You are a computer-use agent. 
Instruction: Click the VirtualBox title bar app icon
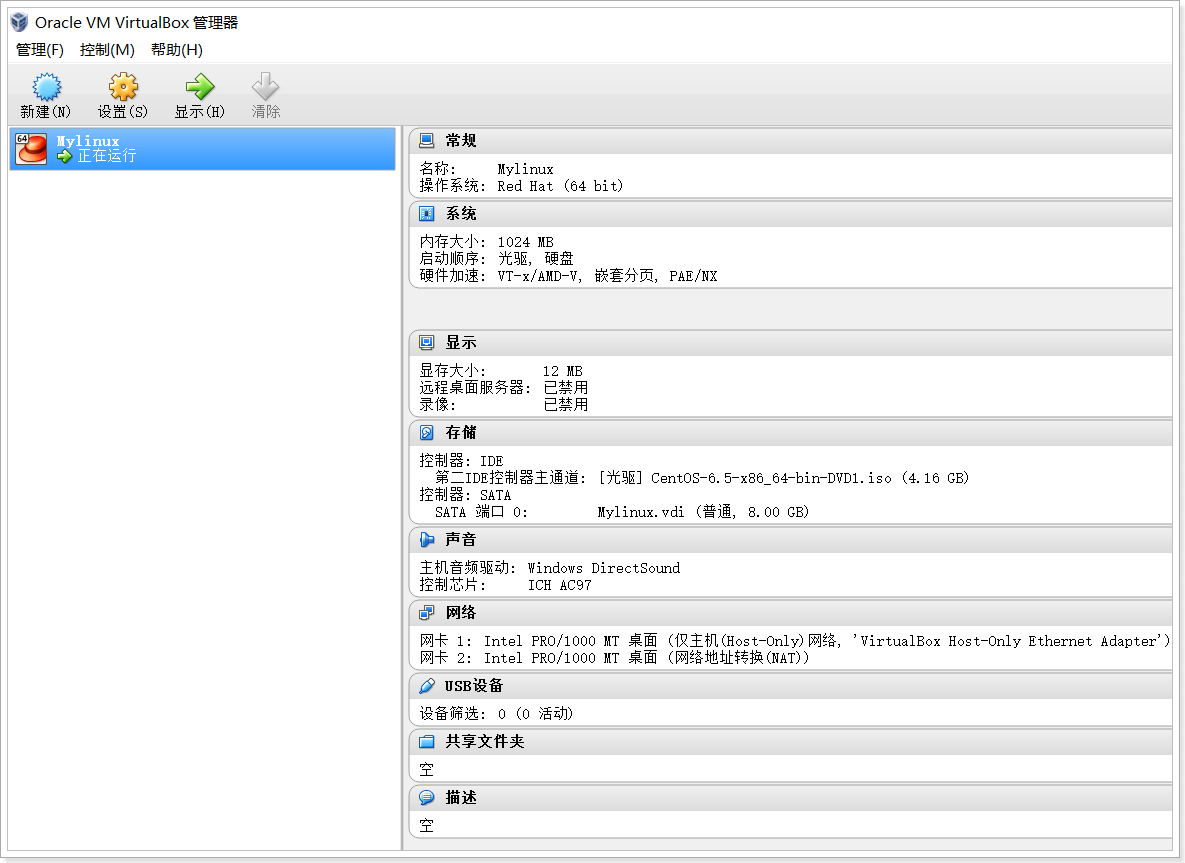(18, 22)
